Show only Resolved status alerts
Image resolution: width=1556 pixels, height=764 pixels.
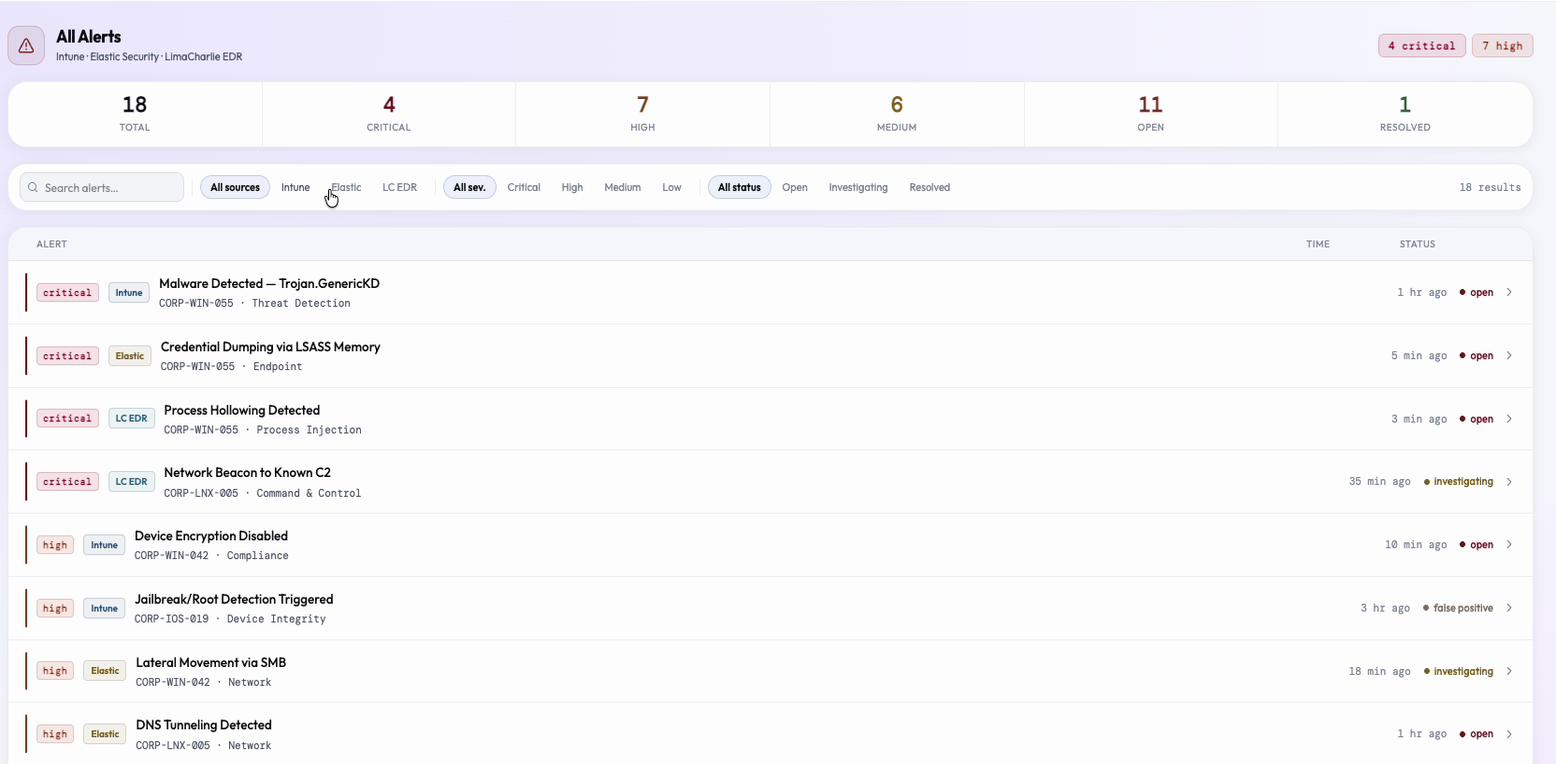pyautogui.click(x=930, y=187)
